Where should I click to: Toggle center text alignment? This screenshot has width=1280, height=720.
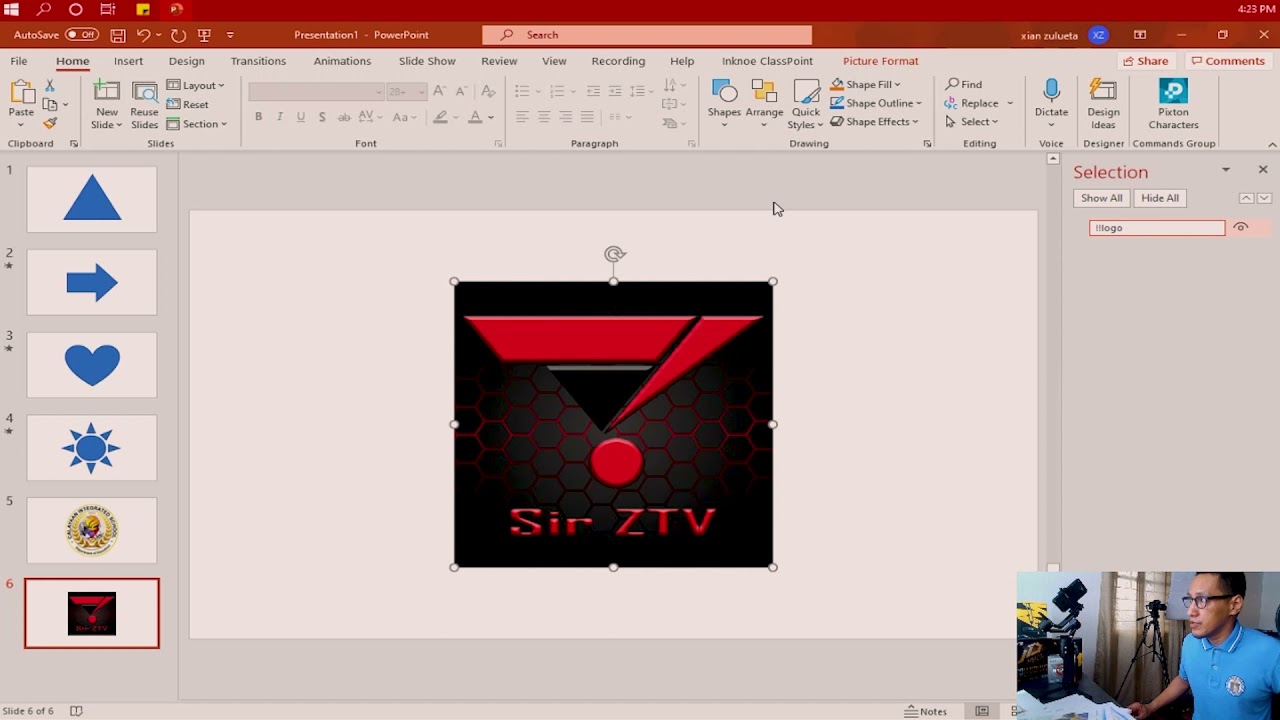[543, 117]
